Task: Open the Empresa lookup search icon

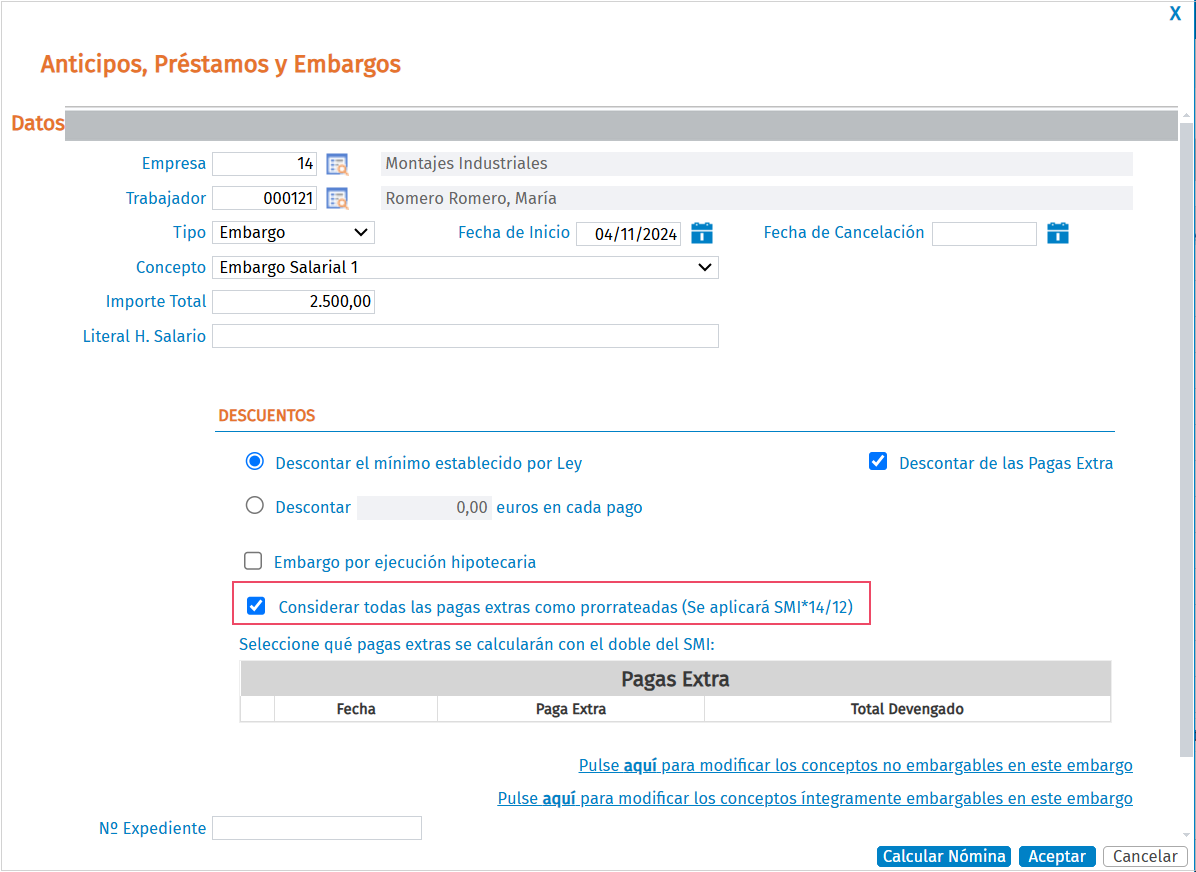Action: click(337, 164)
